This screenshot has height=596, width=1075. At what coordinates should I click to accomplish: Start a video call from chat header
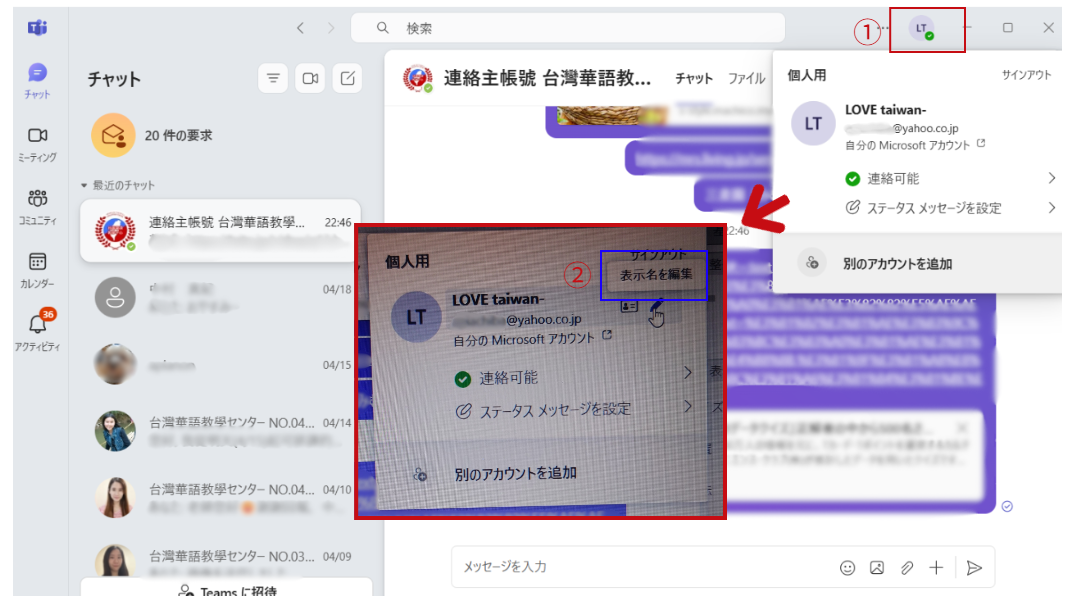point(310,78)
